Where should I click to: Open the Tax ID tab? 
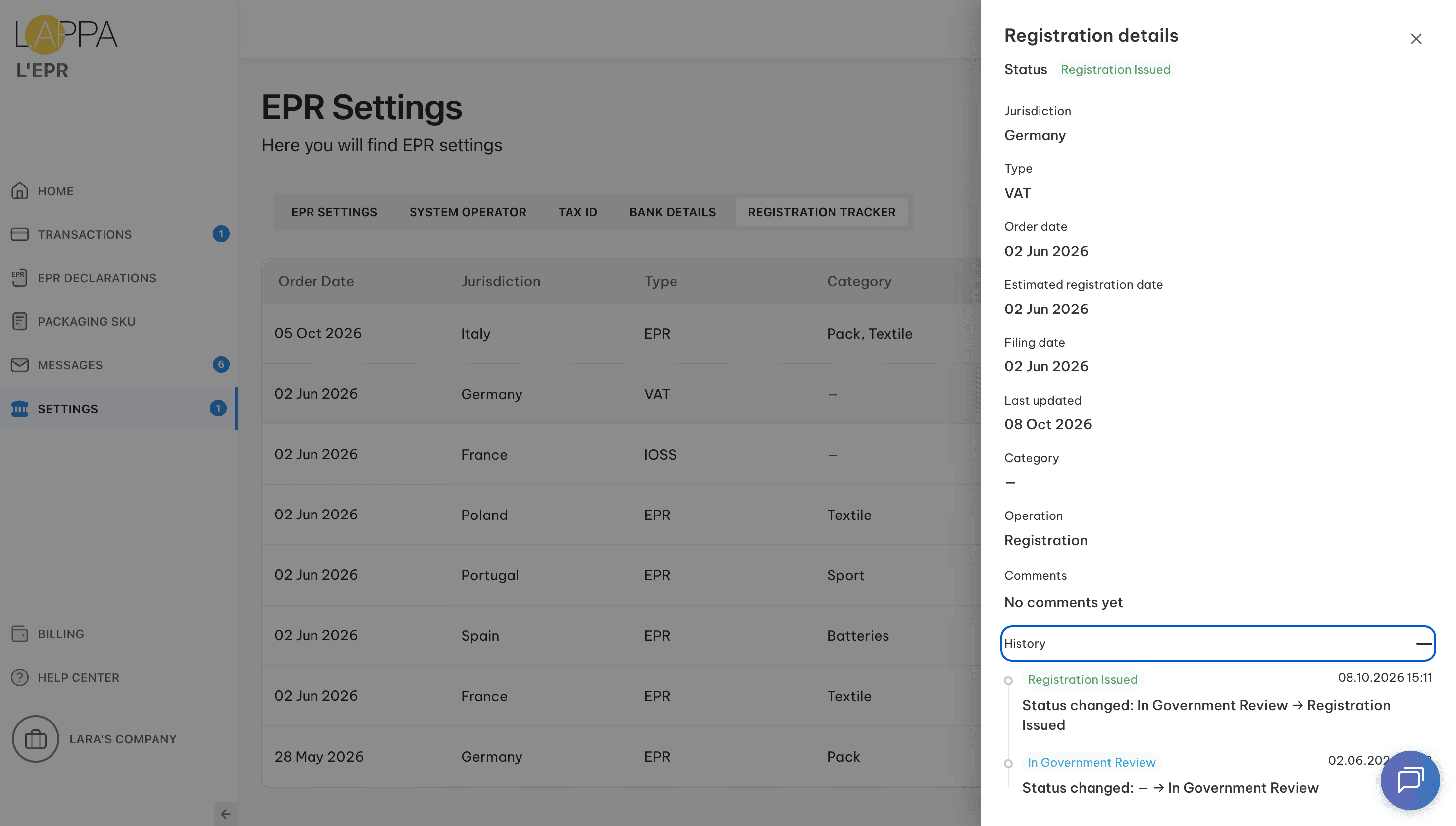(577, 212)
